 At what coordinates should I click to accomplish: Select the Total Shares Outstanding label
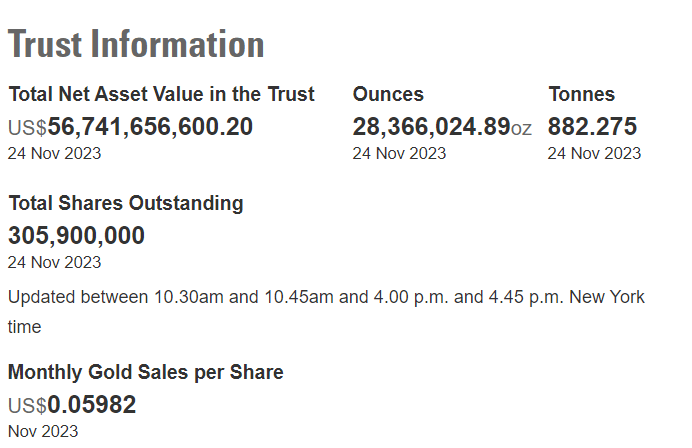(126, 203)
